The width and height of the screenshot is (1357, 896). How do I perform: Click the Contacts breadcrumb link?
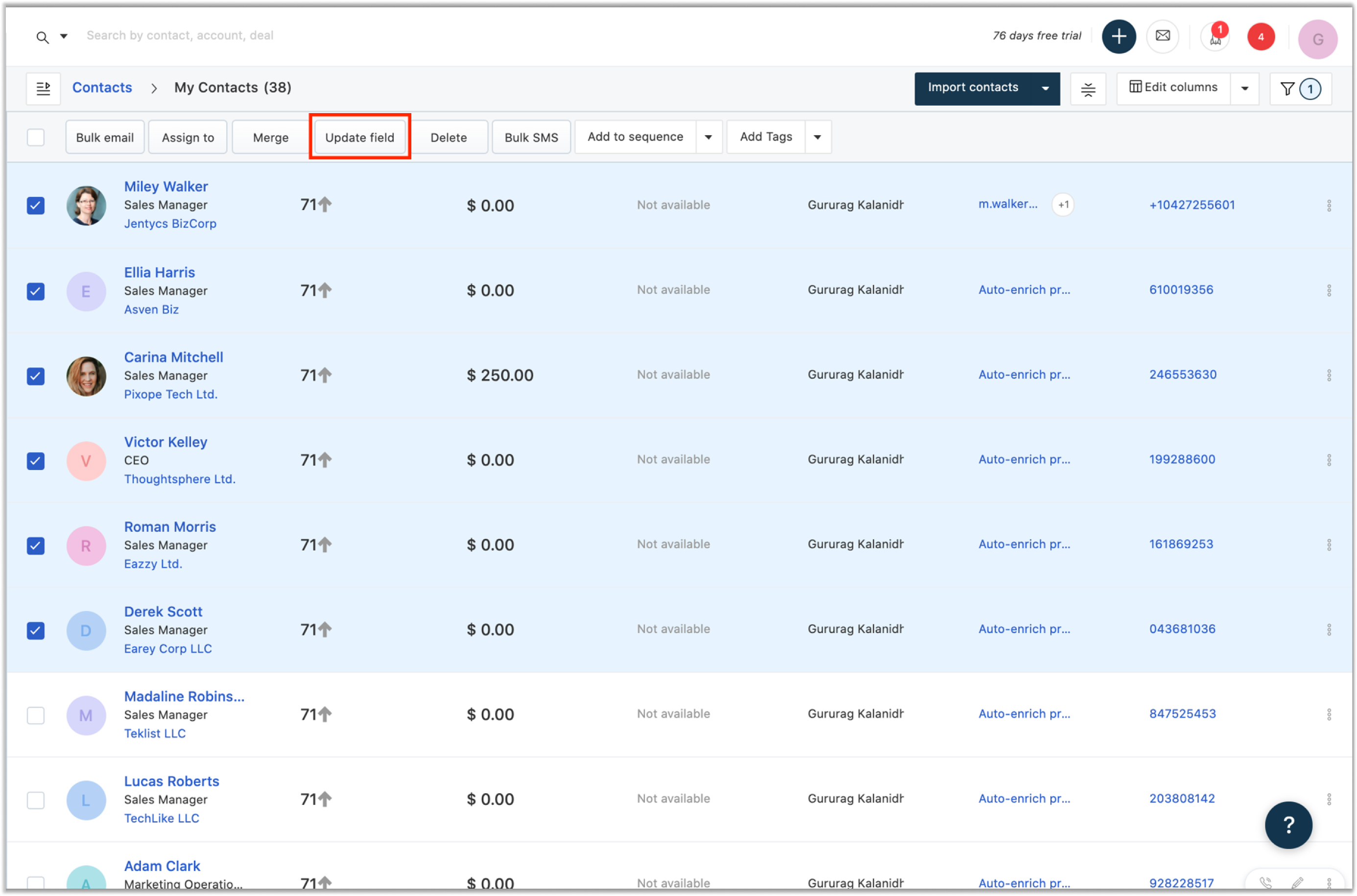[x=102, y=87]
